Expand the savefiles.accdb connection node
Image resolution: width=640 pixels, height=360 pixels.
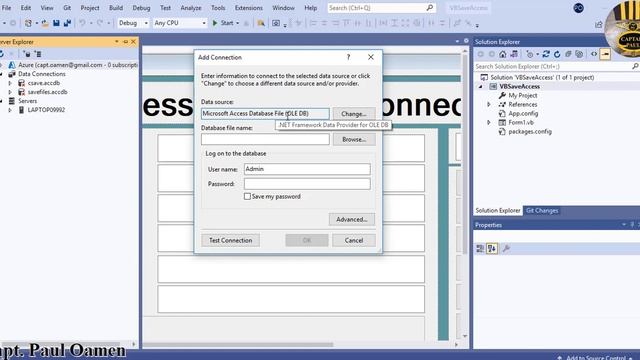pyautogui.click(x=10, y=92)
